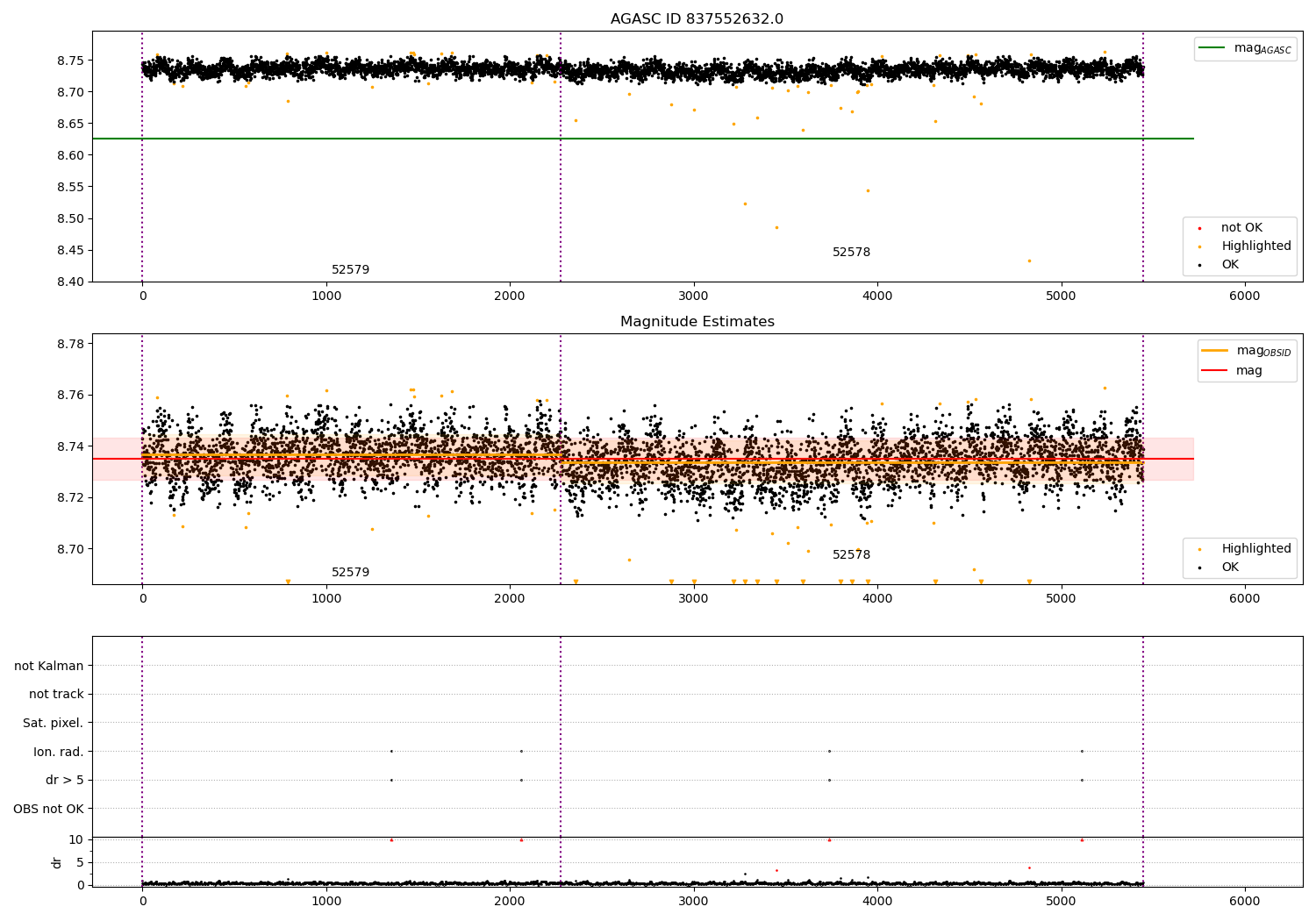Select the mag OBSID legend entry in the middle plot

coord(1247,351)
